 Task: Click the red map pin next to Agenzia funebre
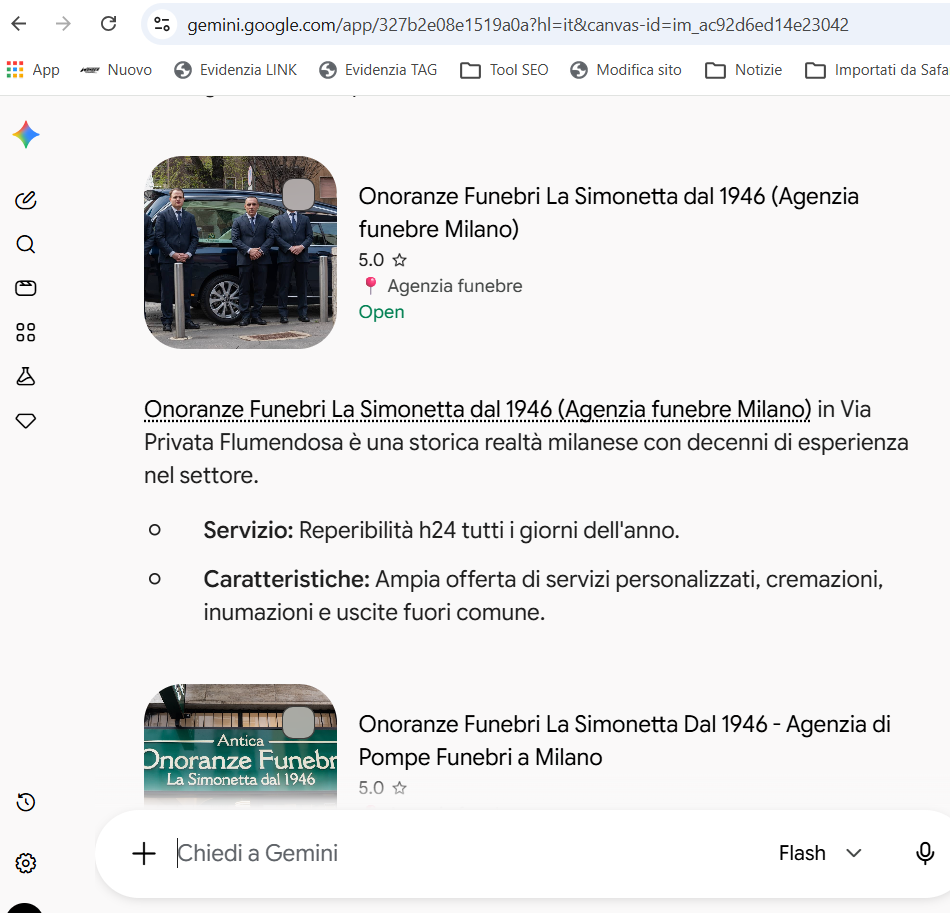[x=370, y=285]
